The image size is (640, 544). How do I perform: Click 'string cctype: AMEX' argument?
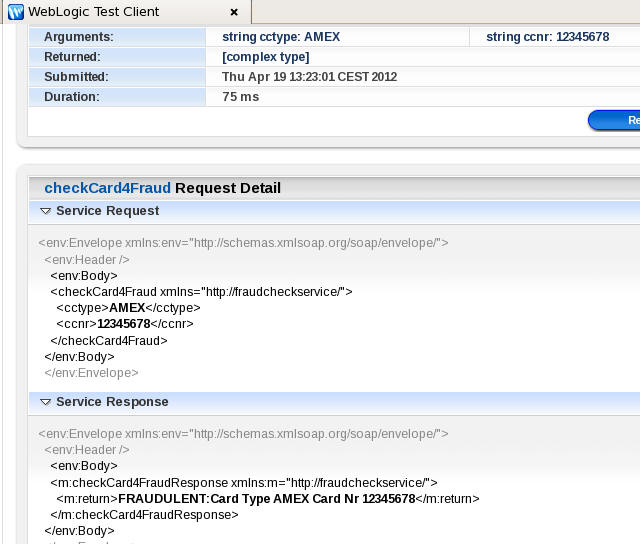point(281,37)
